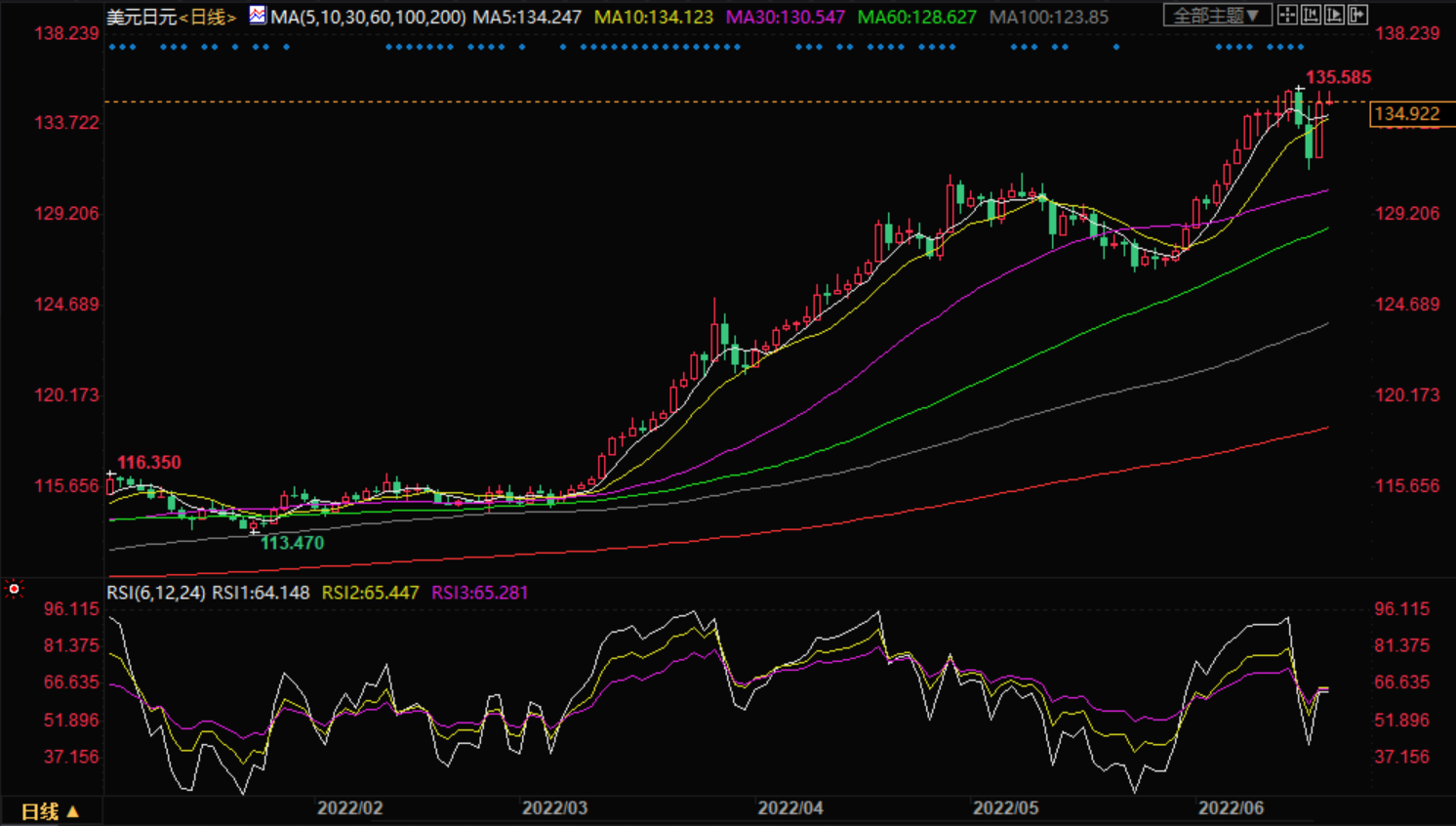
Task: Select the MA30 magenta legend value
Action: point(785,18)
